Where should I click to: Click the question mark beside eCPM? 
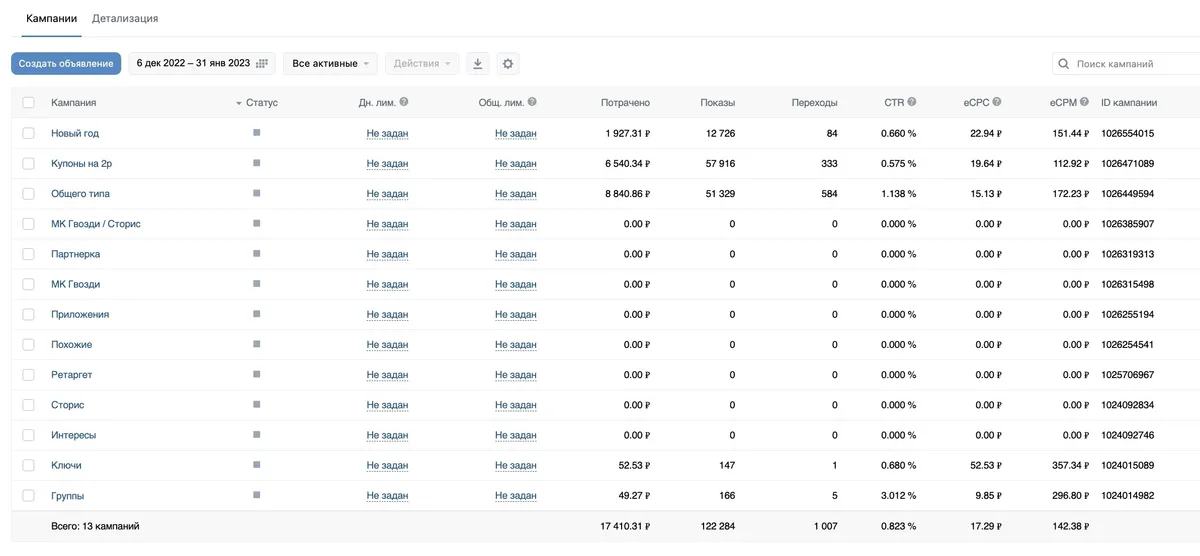pyautogui.click(x=1083, y=102)
